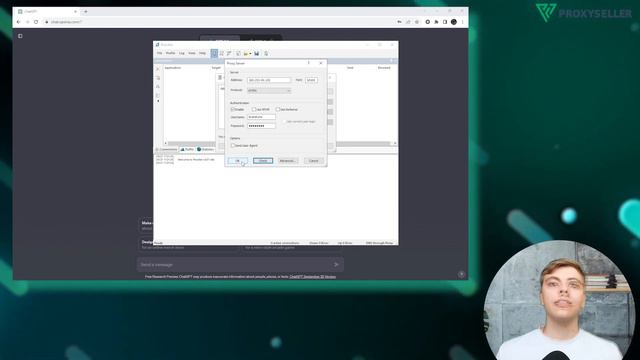640x360 pixels.
Task: Click the Proxy Servers toolbar icon
Action: (214, 53)
